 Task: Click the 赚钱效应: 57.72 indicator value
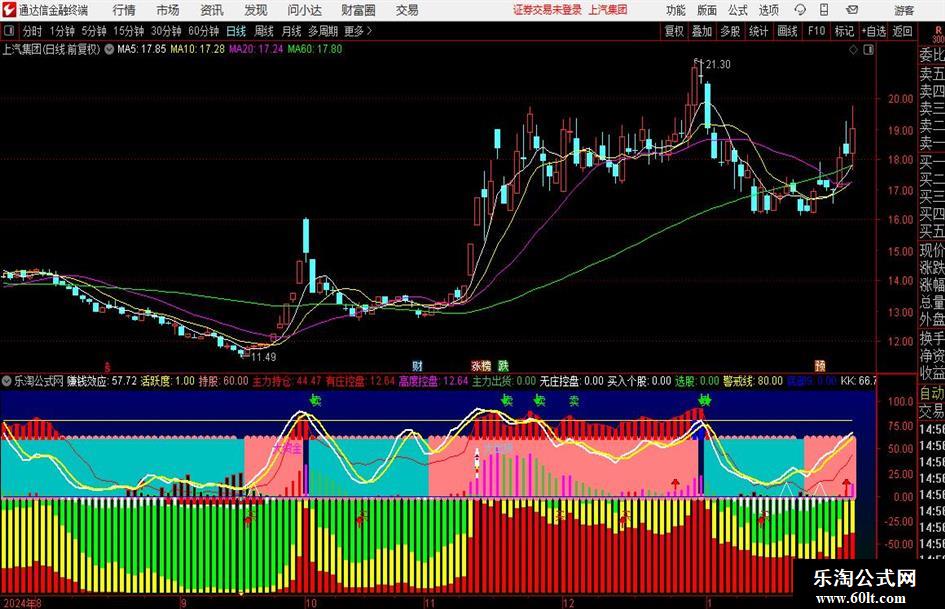(x=102, y=381)
